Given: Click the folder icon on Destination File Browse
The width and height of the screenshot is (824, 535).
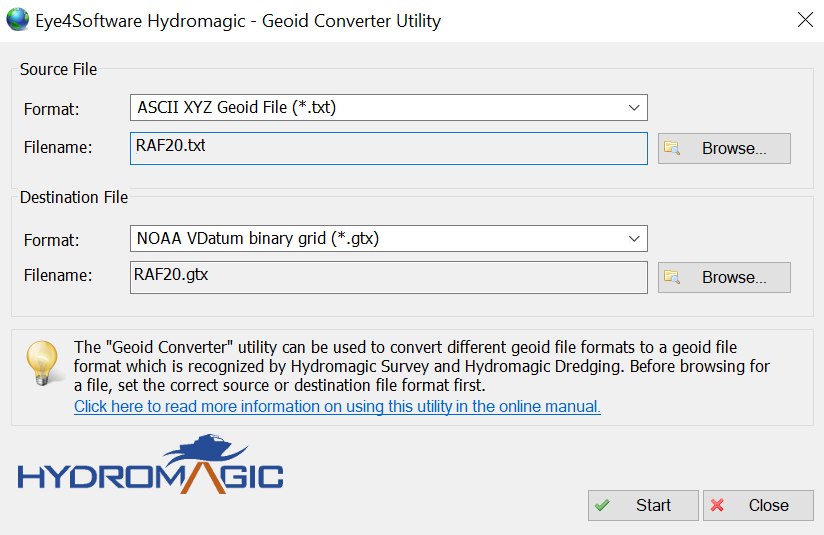Looking at the screenshot, I should (672, 278).
